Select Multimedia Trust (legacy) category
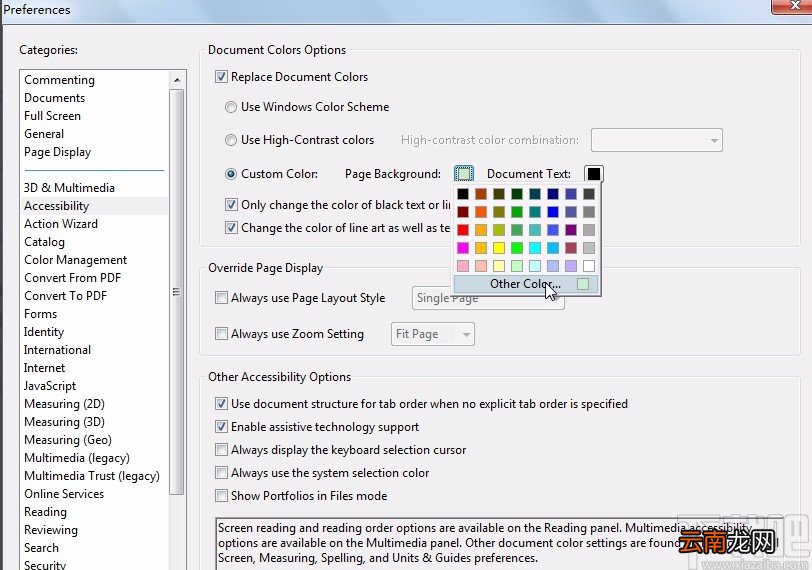 point(92,476)
